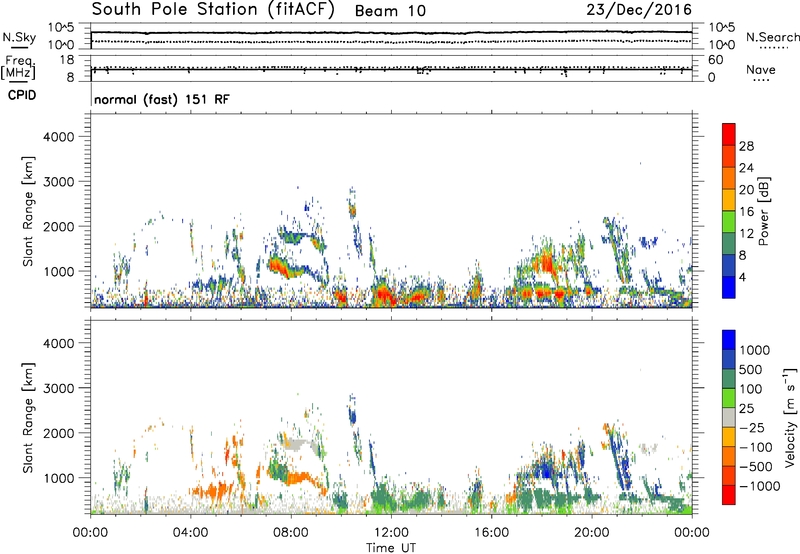800x554 pixels.
Task: Click the 10^0 tick beside N.Search
Action: point(721,45)
